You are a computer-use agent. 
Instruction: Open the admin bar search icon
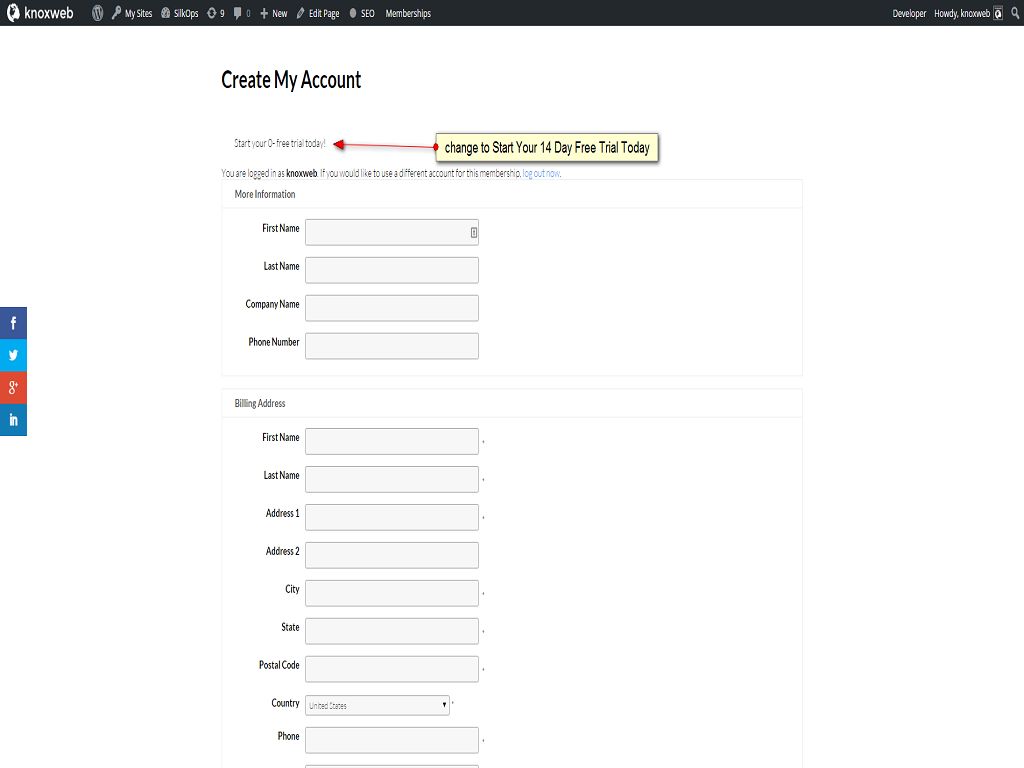coord(1014,13)
